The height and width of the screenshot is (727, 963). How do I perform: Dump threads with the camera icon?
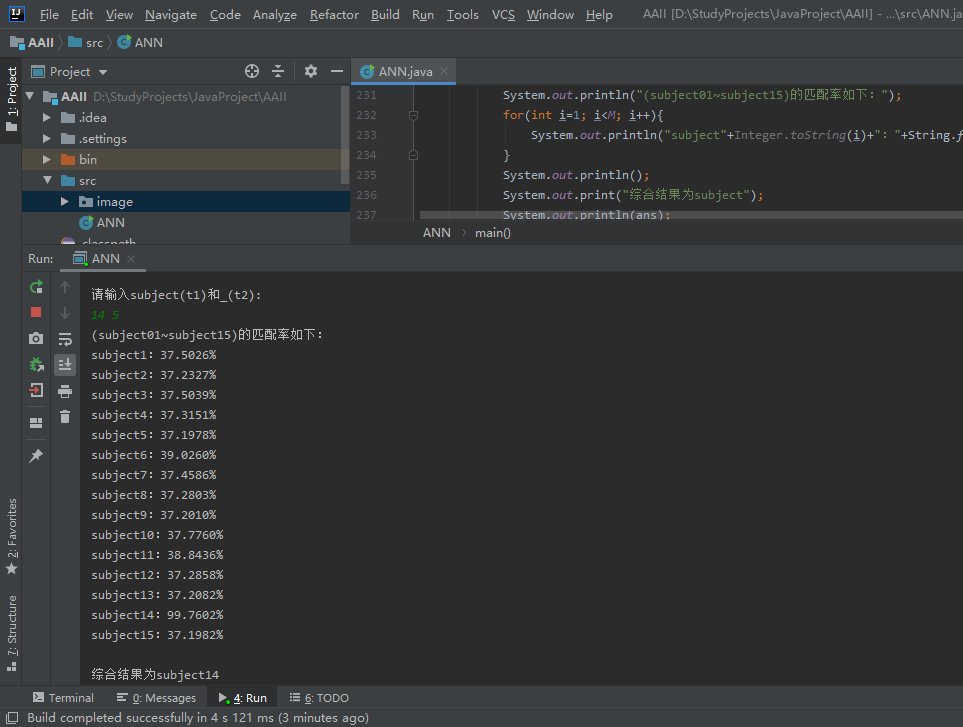[36, 338]
